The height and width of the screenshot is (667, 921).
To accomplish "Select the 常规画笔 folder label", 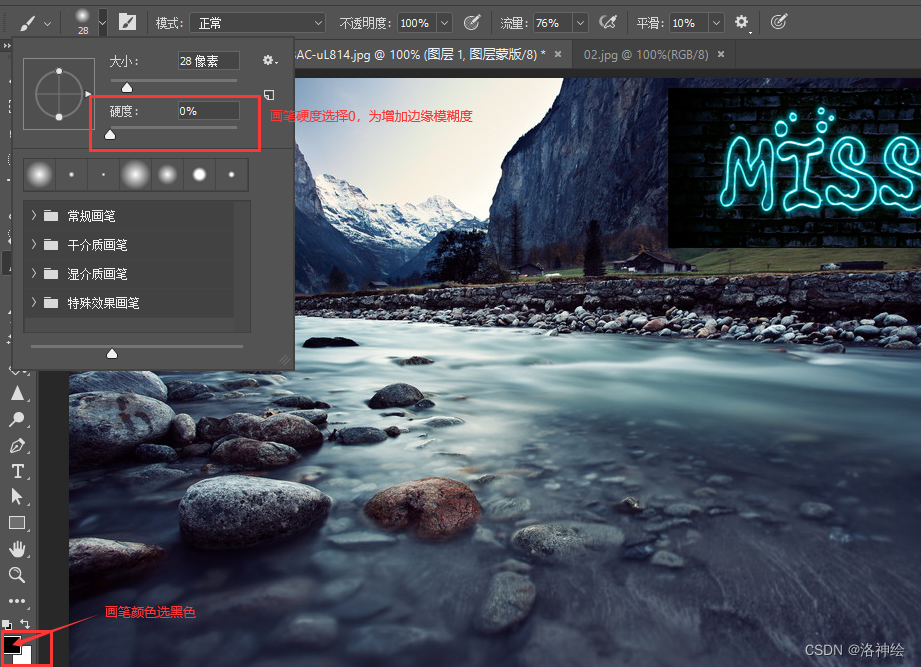I will [91, 216].
